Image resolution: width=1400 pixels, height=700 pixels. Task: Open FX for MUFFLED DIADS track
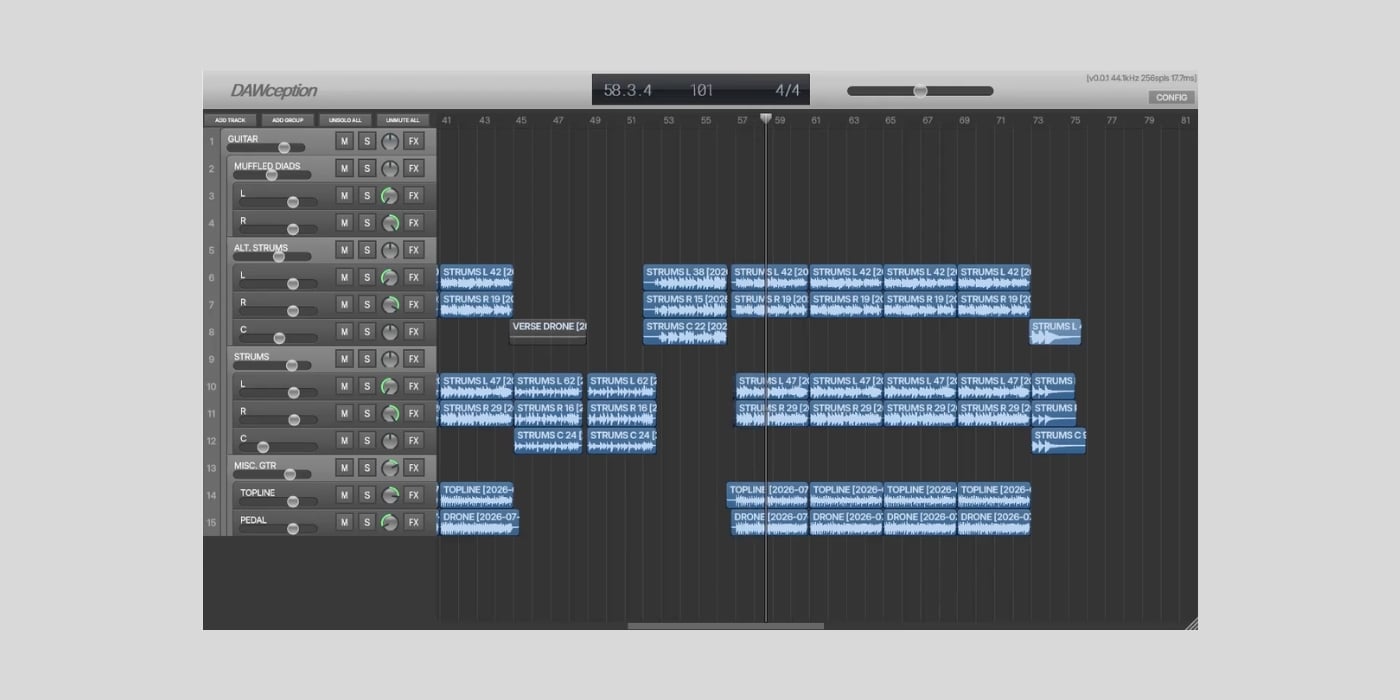414,168
